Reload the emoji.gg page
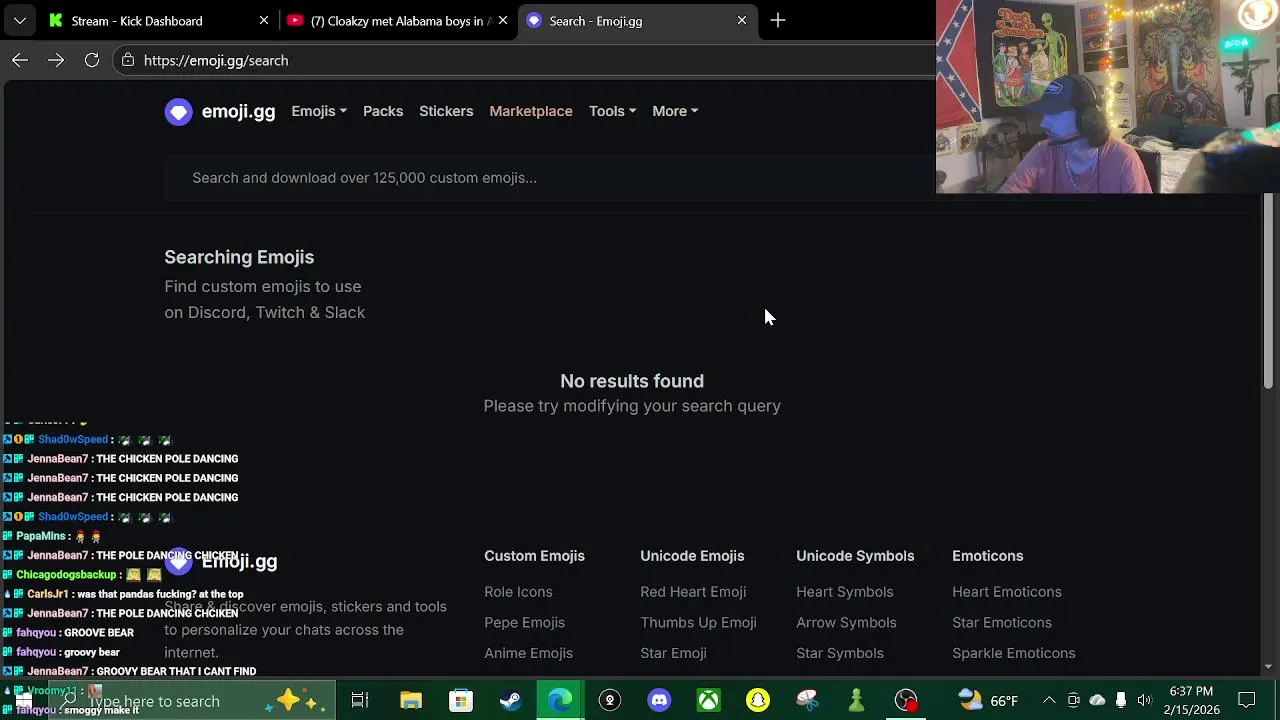Viewport: 1280px width, 720px height. click(x=92, y=60)
